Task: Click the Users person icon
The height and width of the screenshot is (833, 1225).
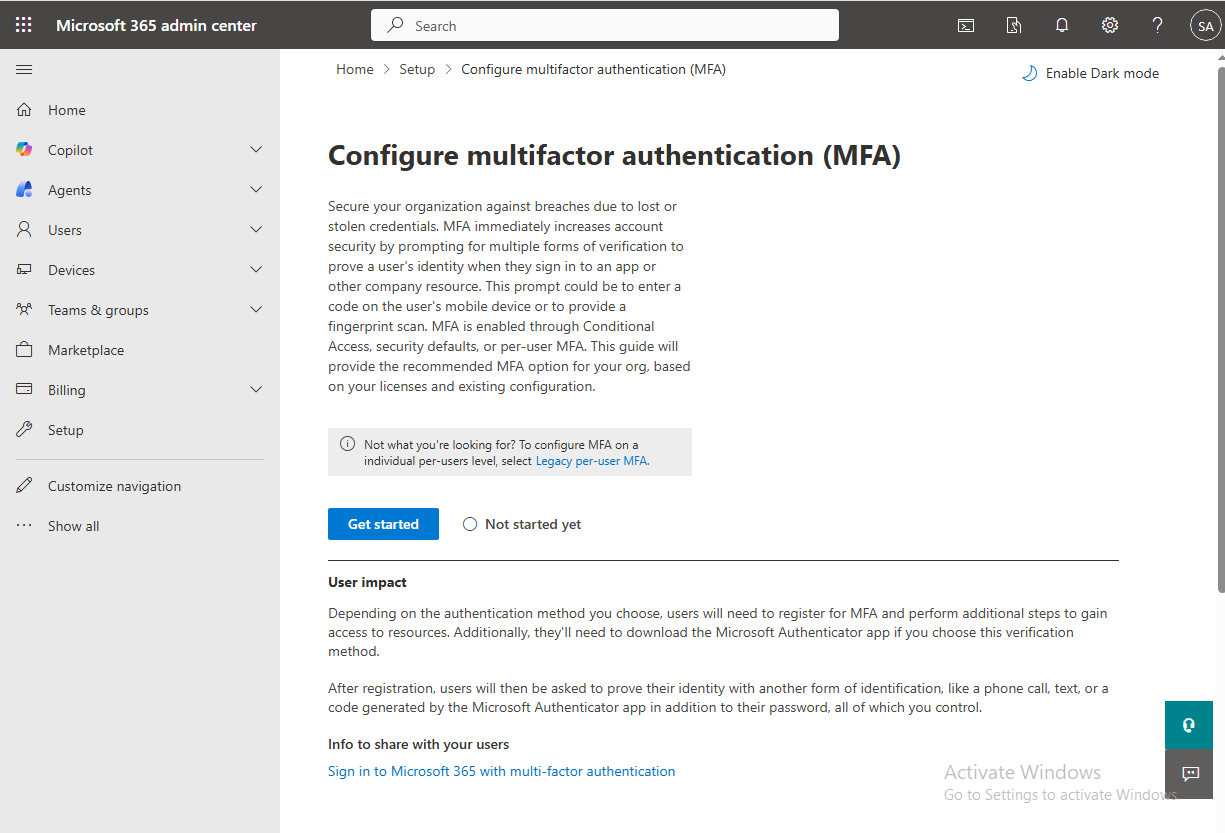Action: [24, 230]
